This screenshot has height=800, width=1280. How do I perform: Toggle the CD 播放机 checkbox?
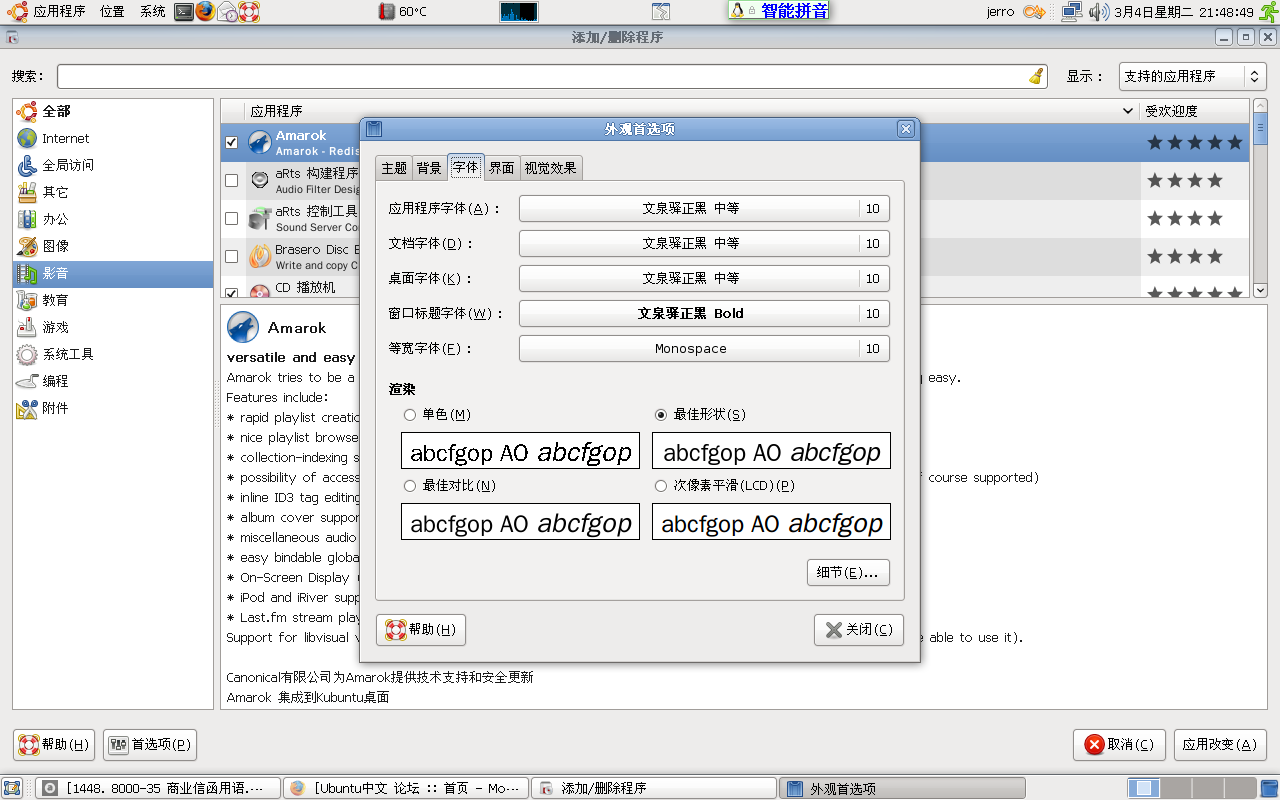tap(232, 293)
